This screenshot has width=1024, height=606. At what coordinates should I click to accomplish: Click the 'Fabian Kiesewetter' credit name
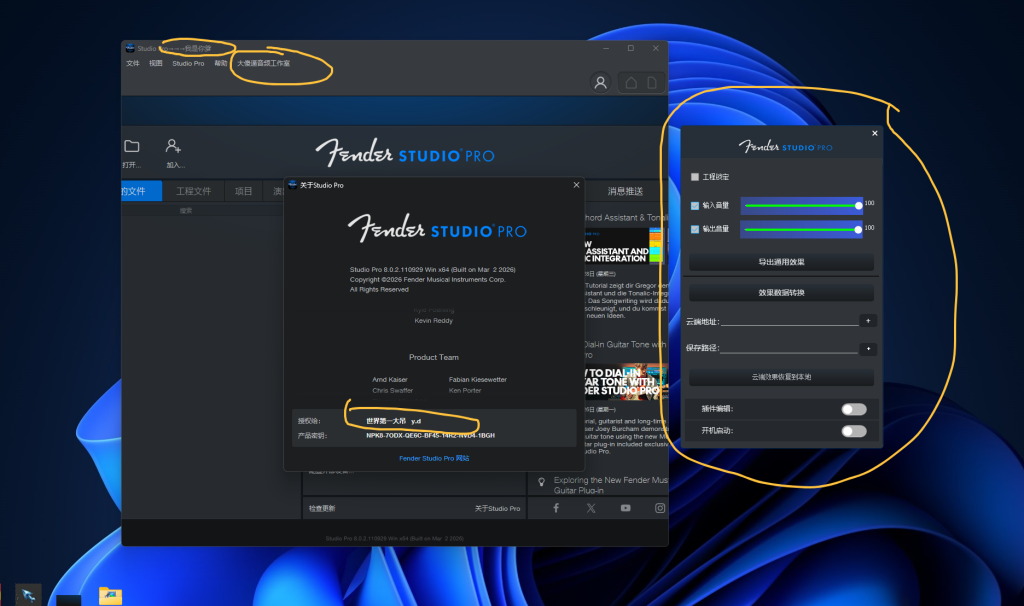[477, 379]
